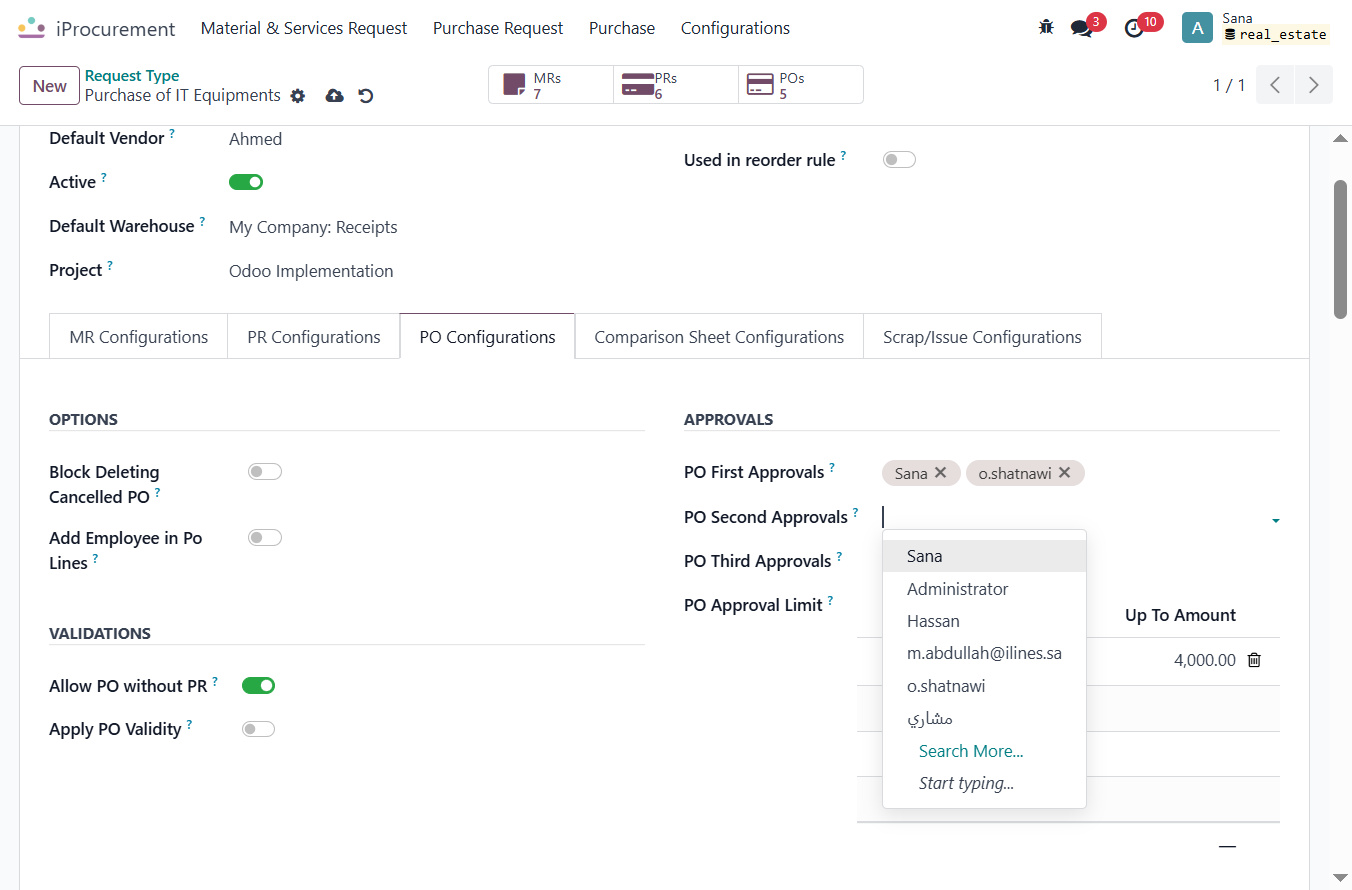Switch to PR Configurations tab
The width and height of the screenshot is (1352, 890).
pos(314,337)
